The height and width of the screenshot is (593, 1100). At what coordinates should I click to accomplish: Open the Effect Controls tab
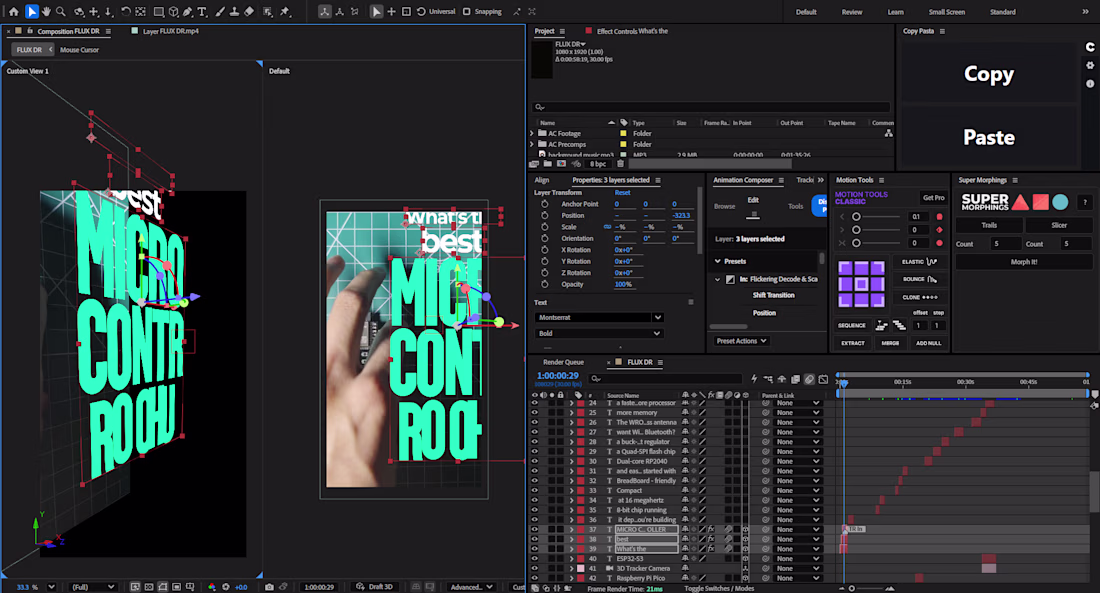click(x=632, y=31)
